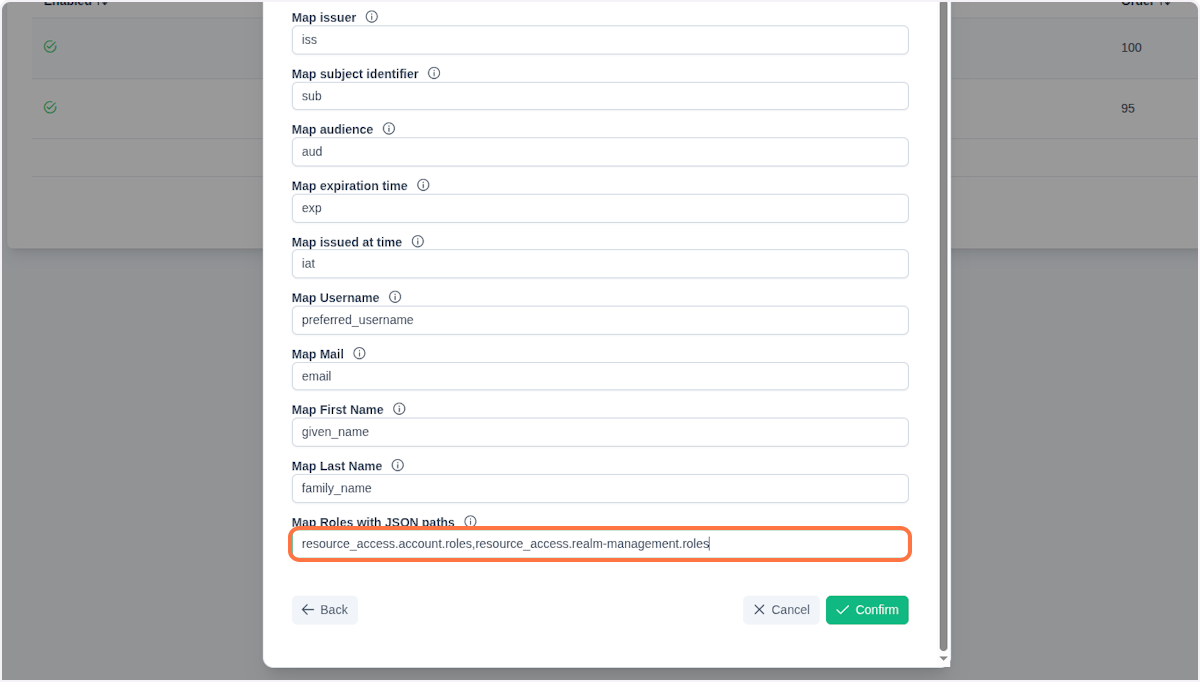This screenshot has height=682, width=1200.
Task: Click the info icon for Map Last Name
Action: (x=397, y=465)
